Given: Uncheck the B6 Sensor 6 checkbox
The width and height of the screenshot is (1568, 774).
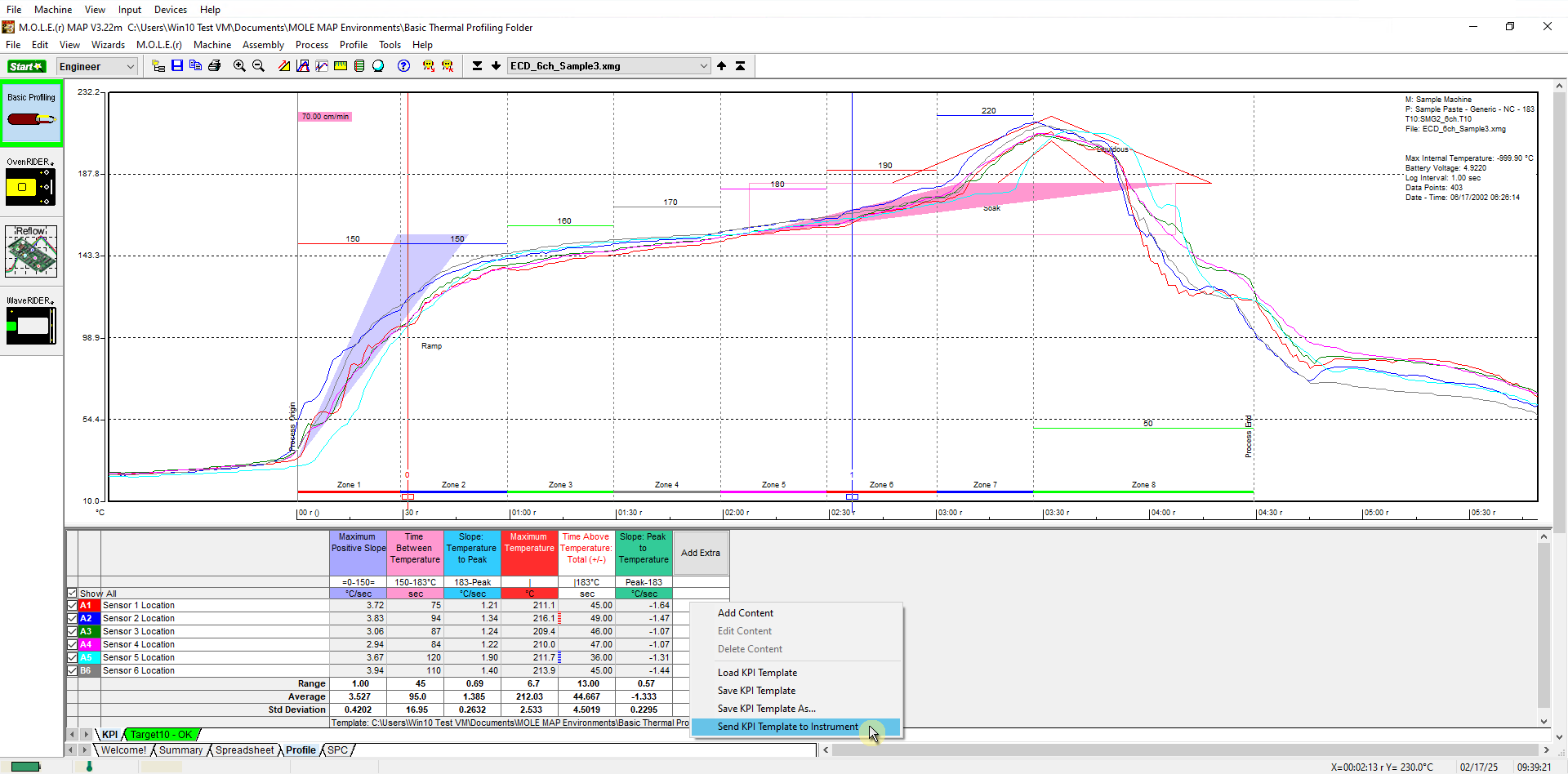Looking at the screenshot, I should point(72,670).
